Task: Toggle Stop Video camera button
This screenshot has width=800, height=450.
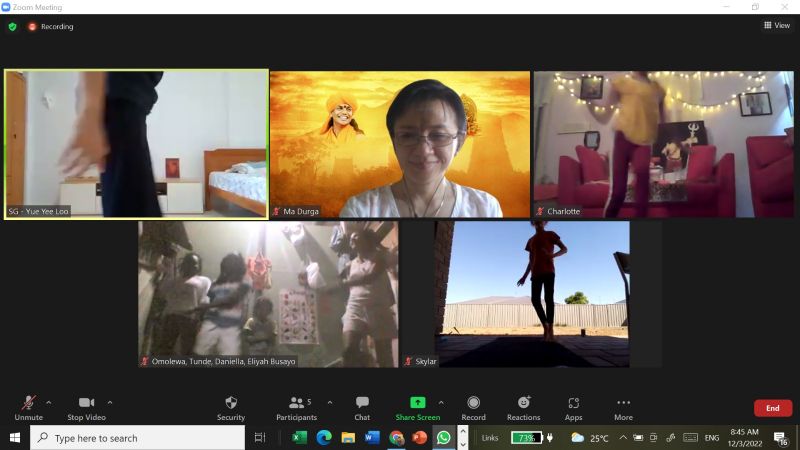Action: point(87,403)
